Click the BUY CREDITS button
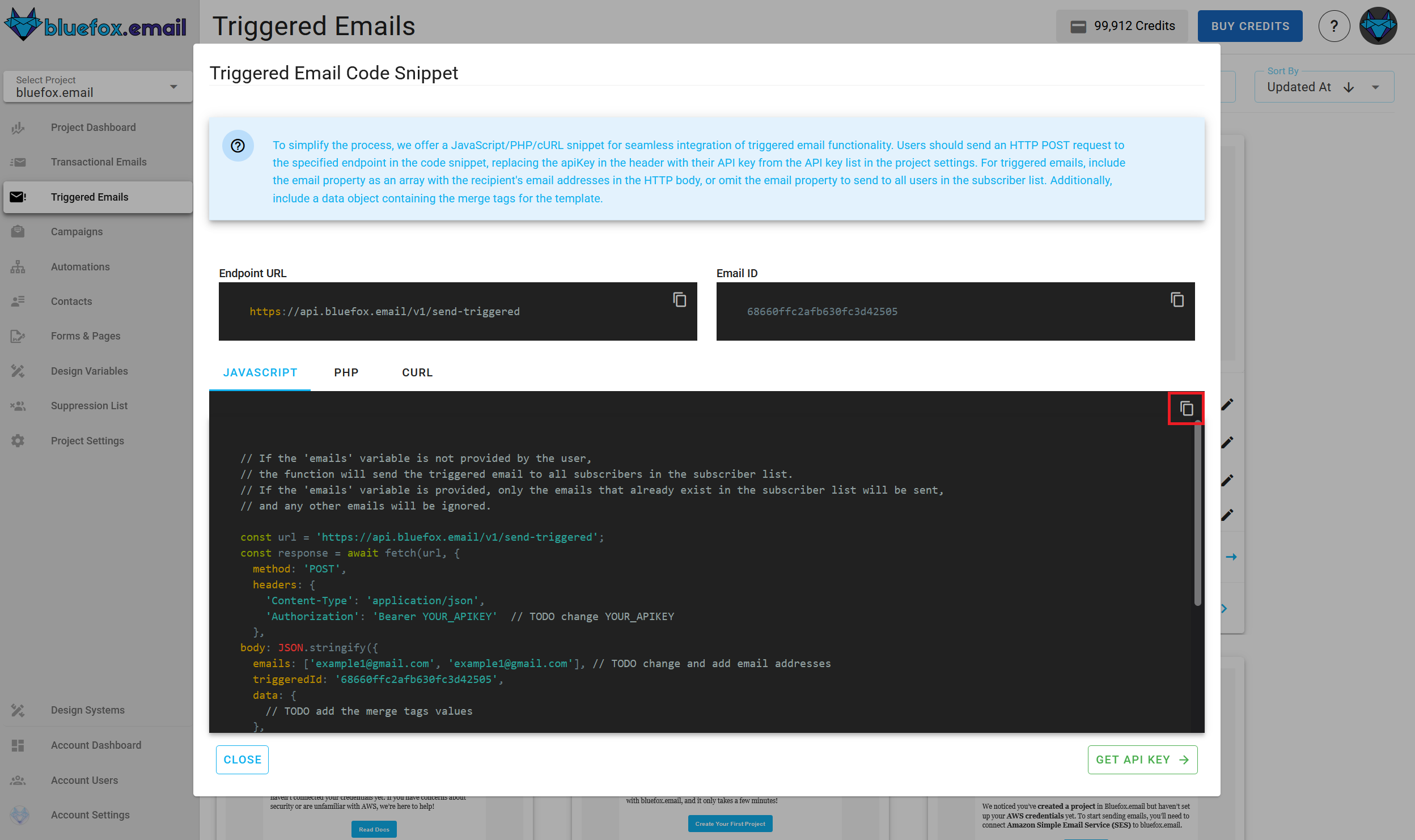The height and width of the screenshot is (840, 1415). [1250, 26]
